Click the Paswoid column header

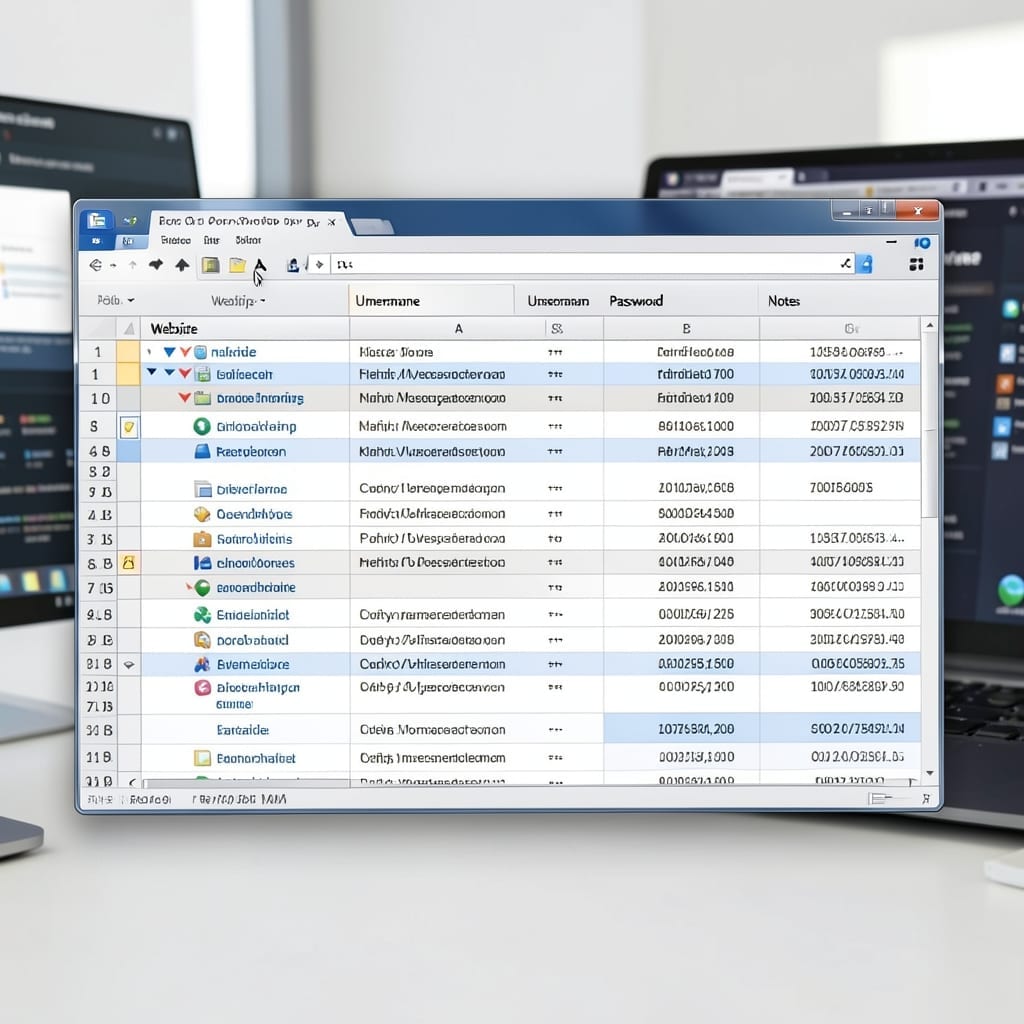click(636, 300)
